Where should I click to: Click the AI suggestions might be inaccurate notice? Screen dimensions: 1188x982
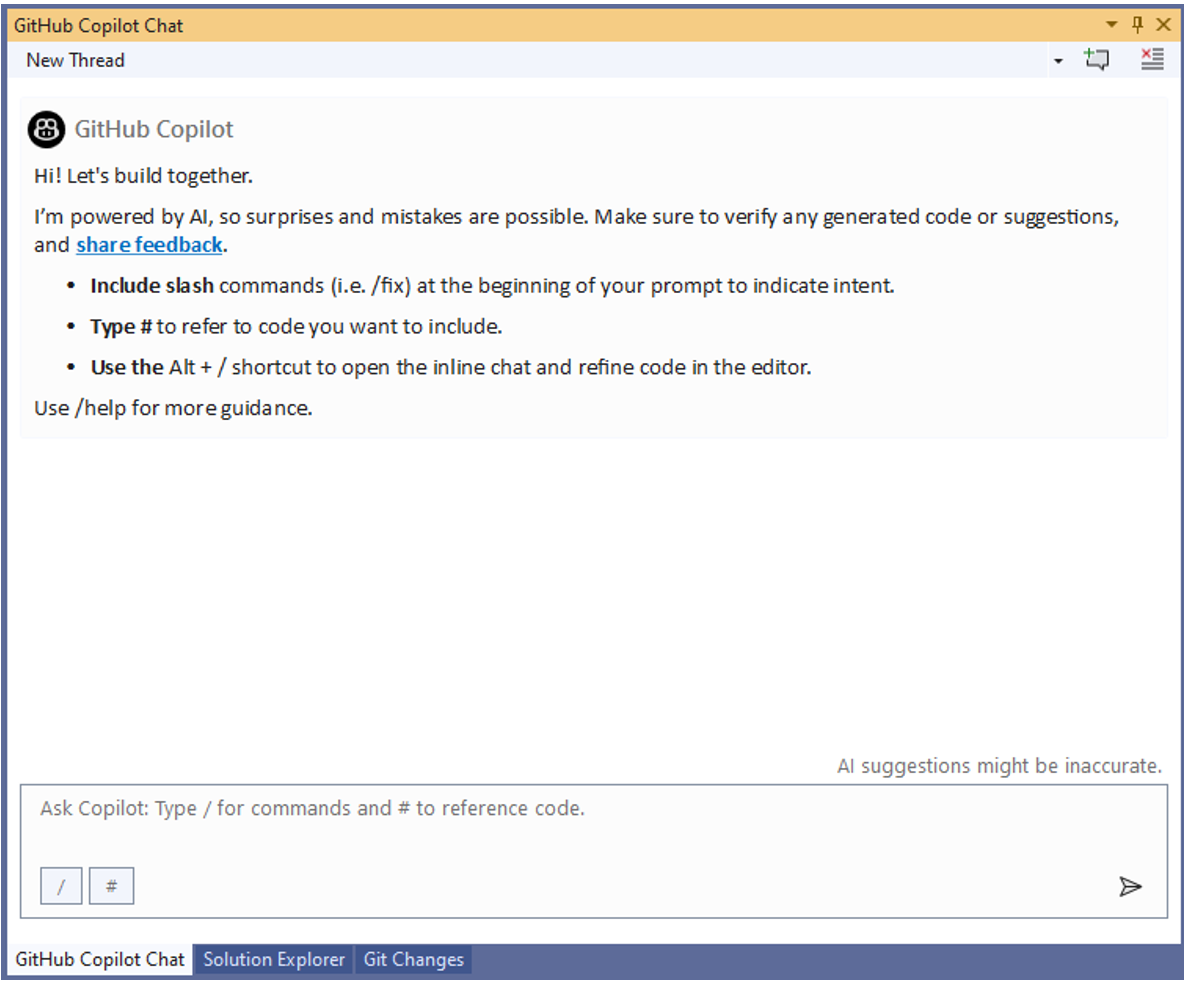coord(999,767)
